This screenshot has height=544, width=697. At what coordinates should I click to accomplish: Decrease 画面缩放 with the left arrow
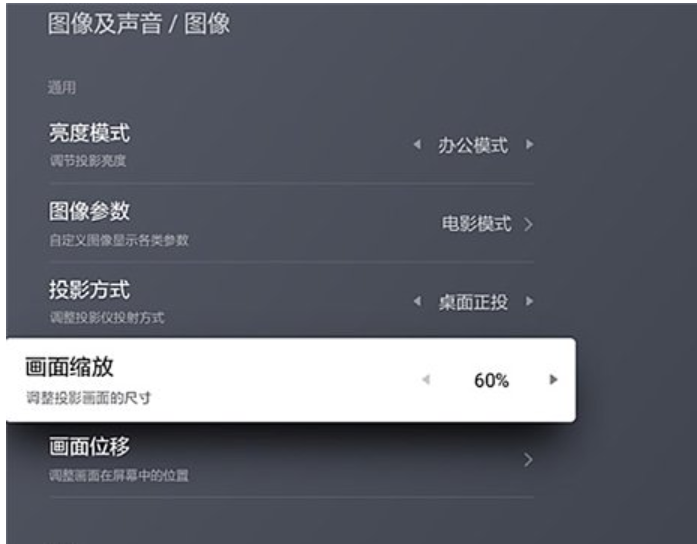pos(426,380)
